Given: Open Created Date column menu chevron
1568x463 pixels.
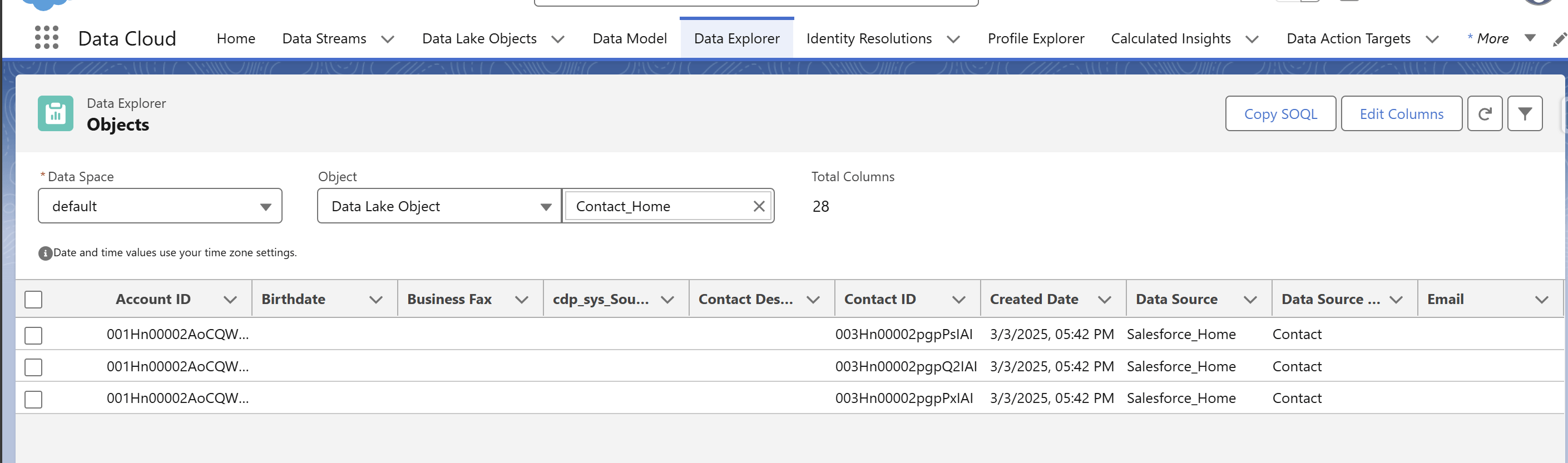Looking at the screenshot, I should click(x=1105, y=300).
